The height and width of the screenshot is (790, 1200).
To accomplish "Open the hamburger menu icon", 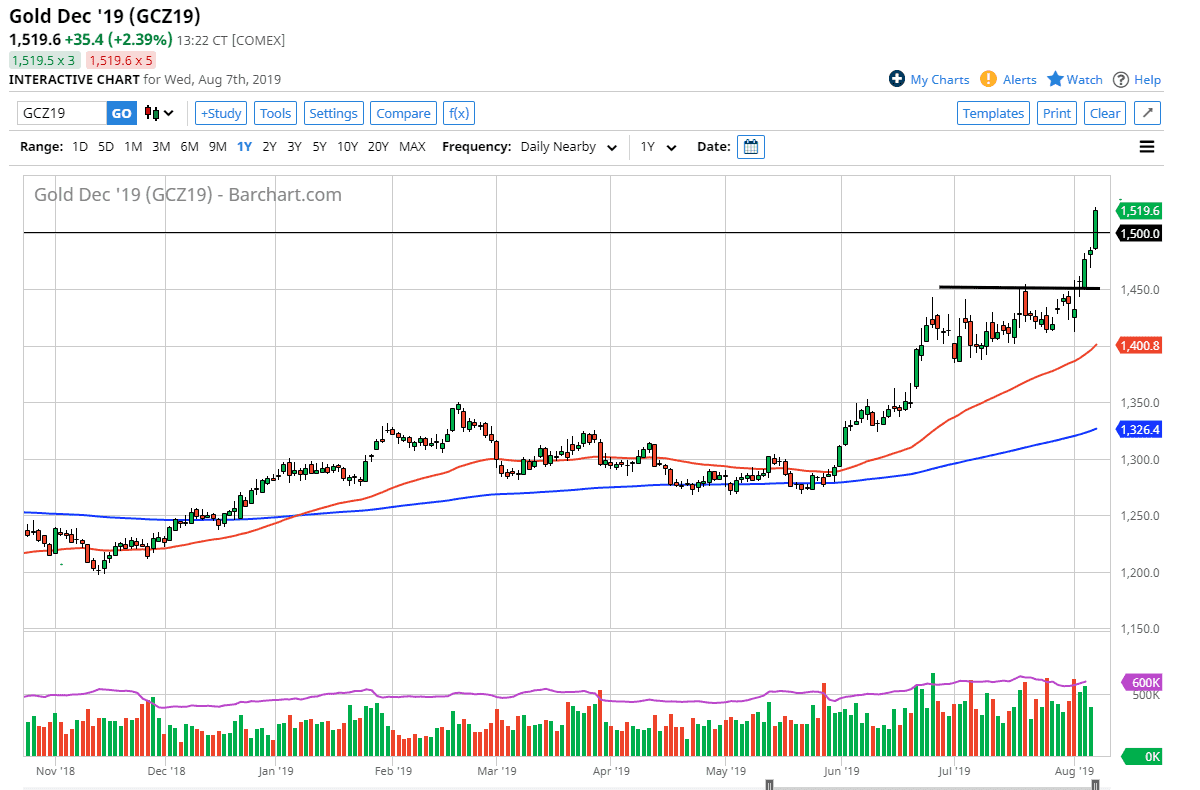I will [1147, 147].
